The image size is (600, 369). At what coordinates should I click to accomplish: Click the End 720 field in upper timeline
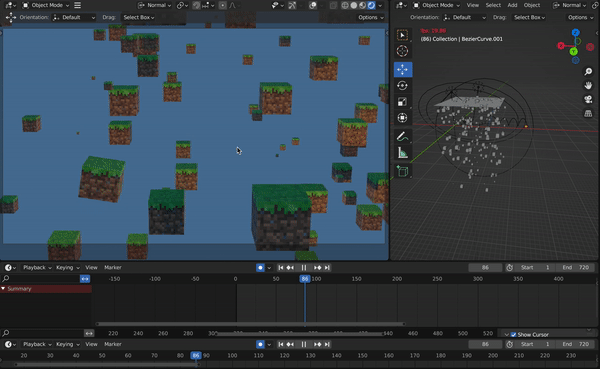coord(576,268)
